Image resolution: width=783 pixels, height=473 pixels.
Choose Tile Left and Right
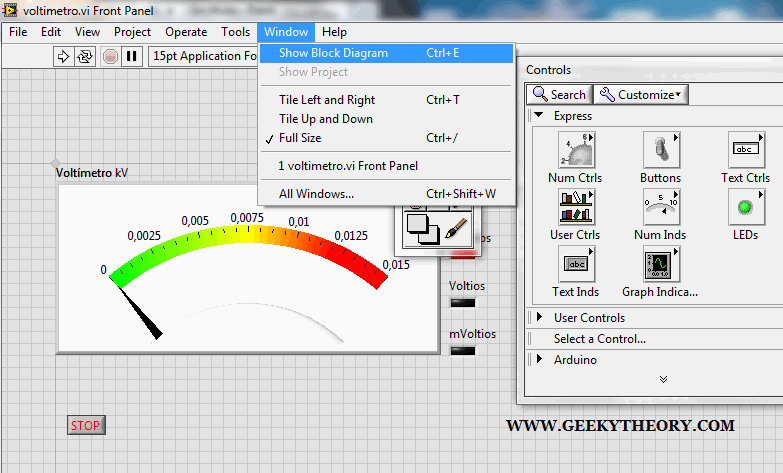coord(387,100)
